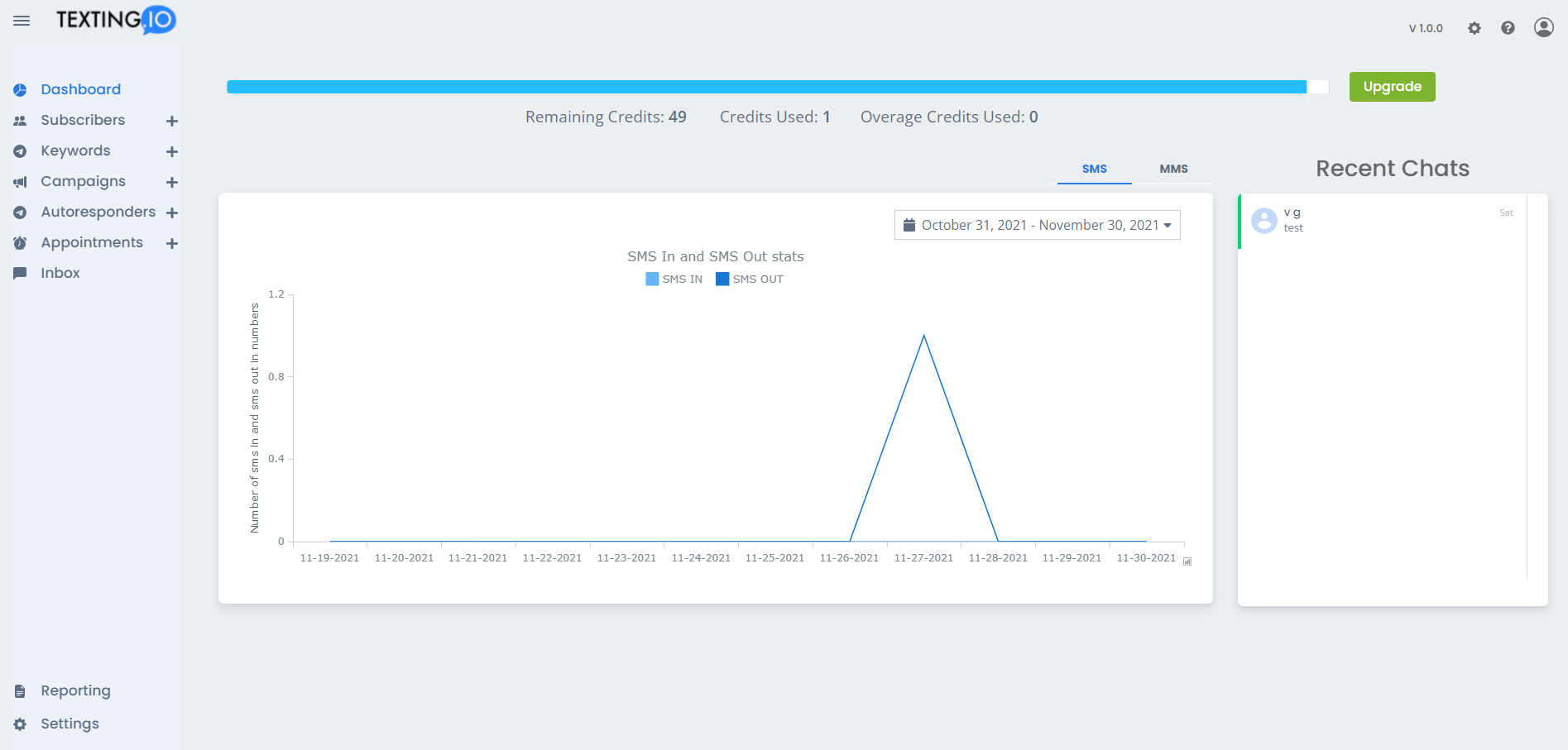Screen dimensions: 1568x750
Task: Open the user profile account icon
Action: pos(1543,27)
